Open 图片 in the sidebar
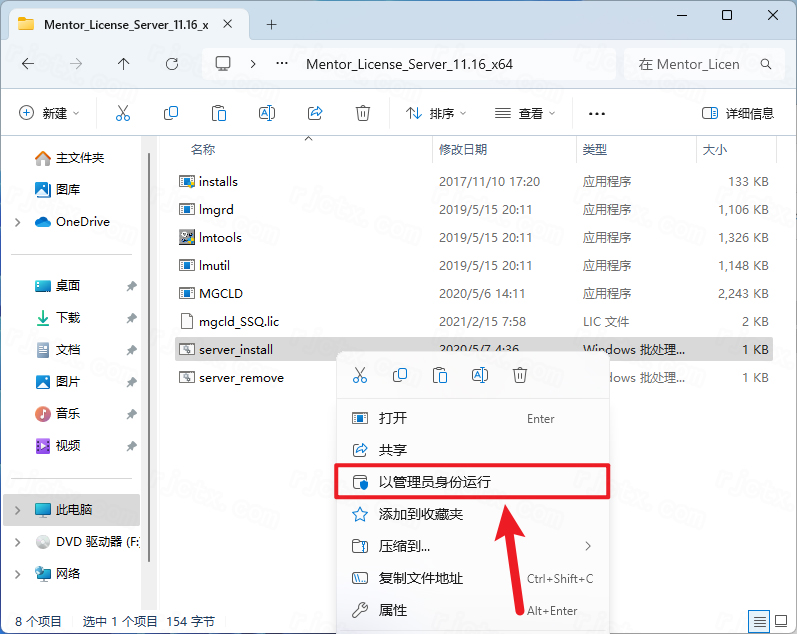797x634 pixels. tap(58, 382)
